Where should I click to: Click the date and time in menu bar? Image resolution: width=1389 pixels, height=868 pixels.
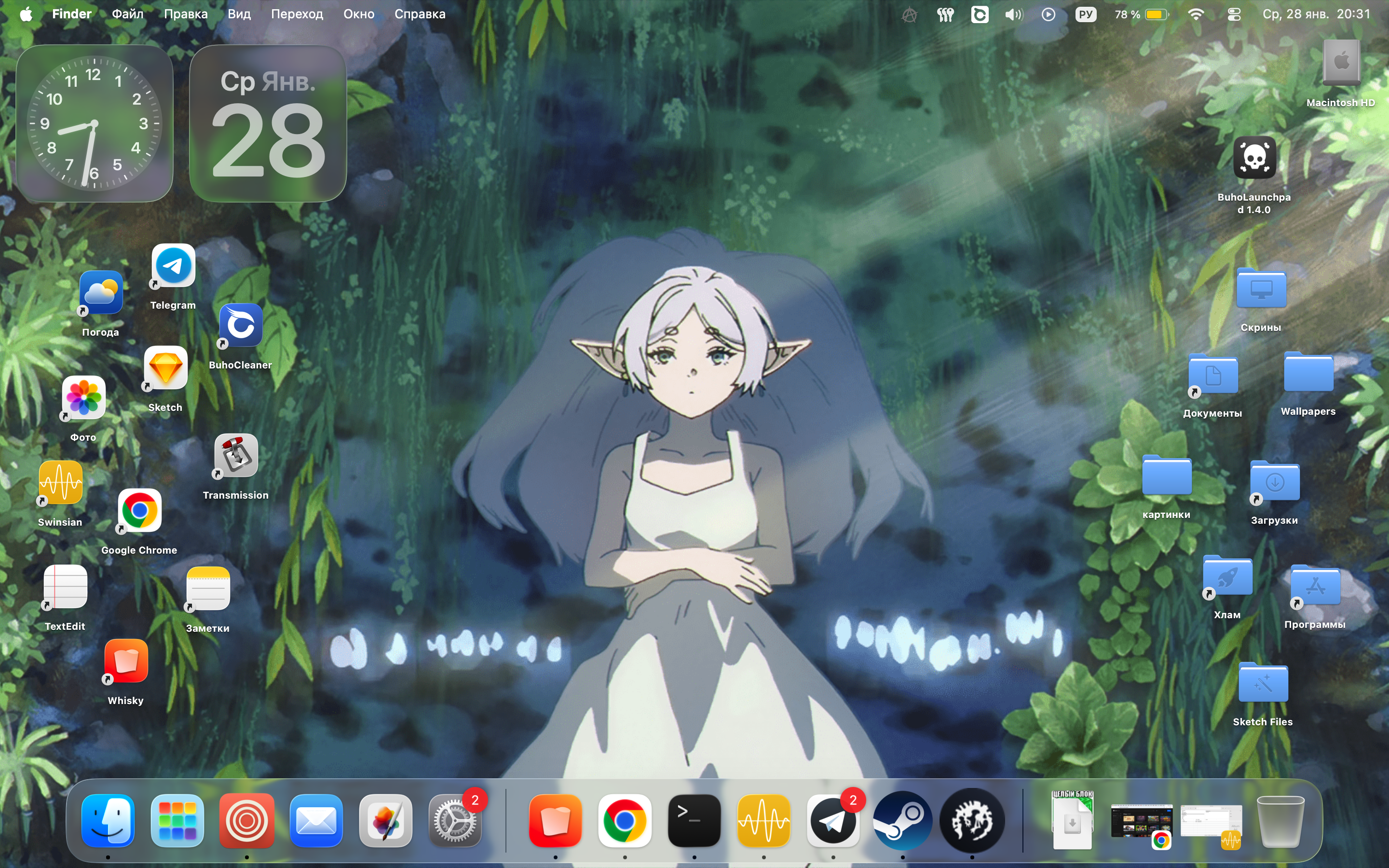coord(1316,14)
